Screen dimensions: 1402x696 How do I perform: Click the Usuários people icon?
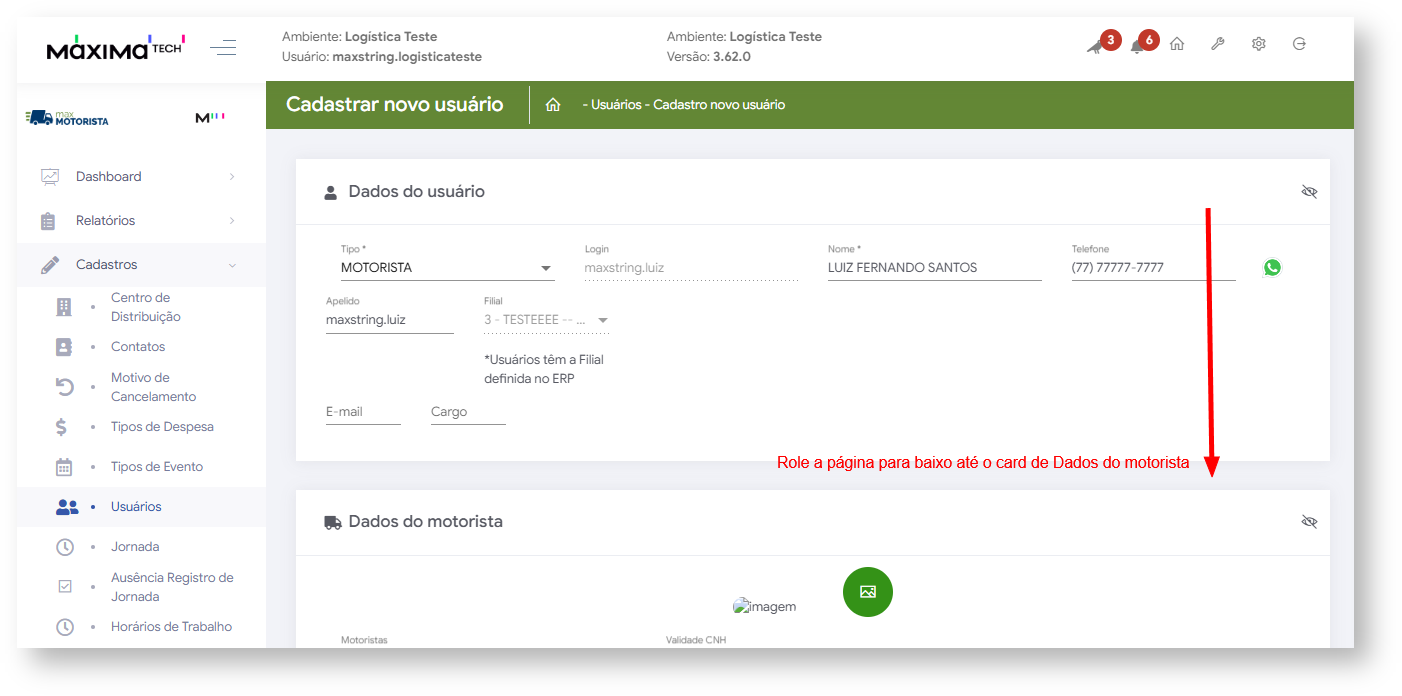(67, 507)
